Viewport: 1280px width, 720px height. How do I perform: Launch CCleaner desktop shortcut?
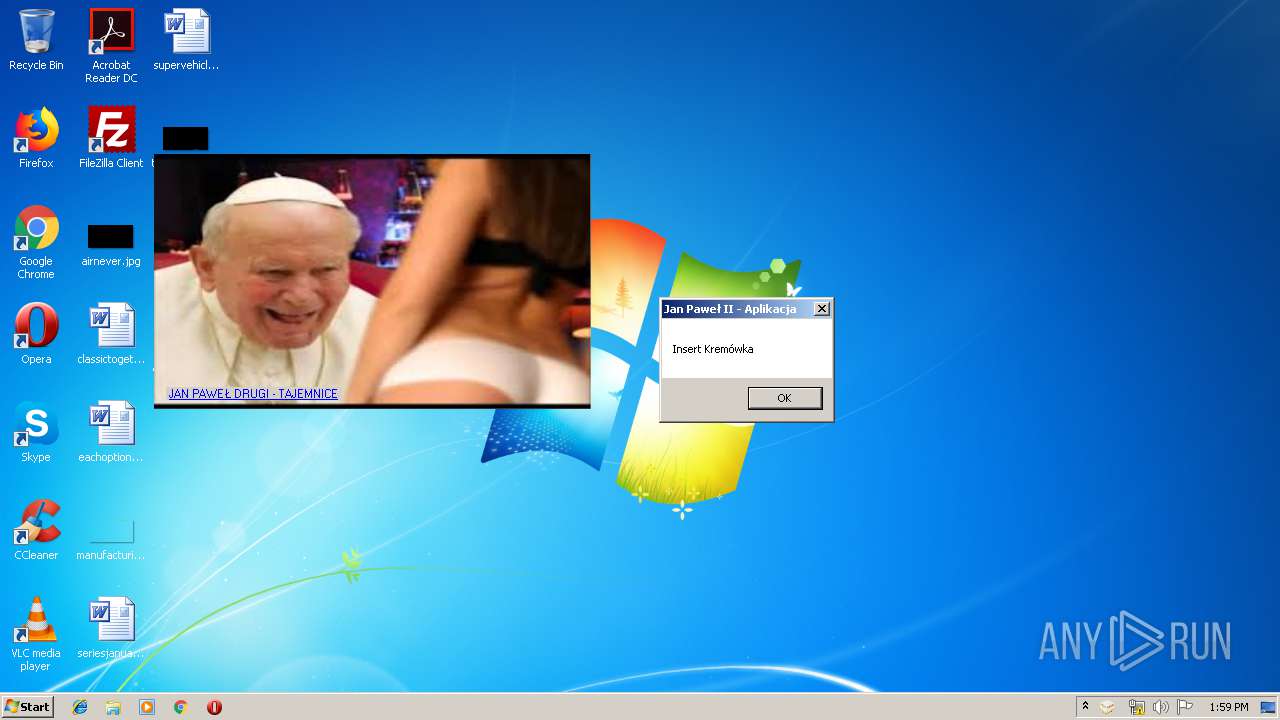pyautogui.click(x=36, y=530)
